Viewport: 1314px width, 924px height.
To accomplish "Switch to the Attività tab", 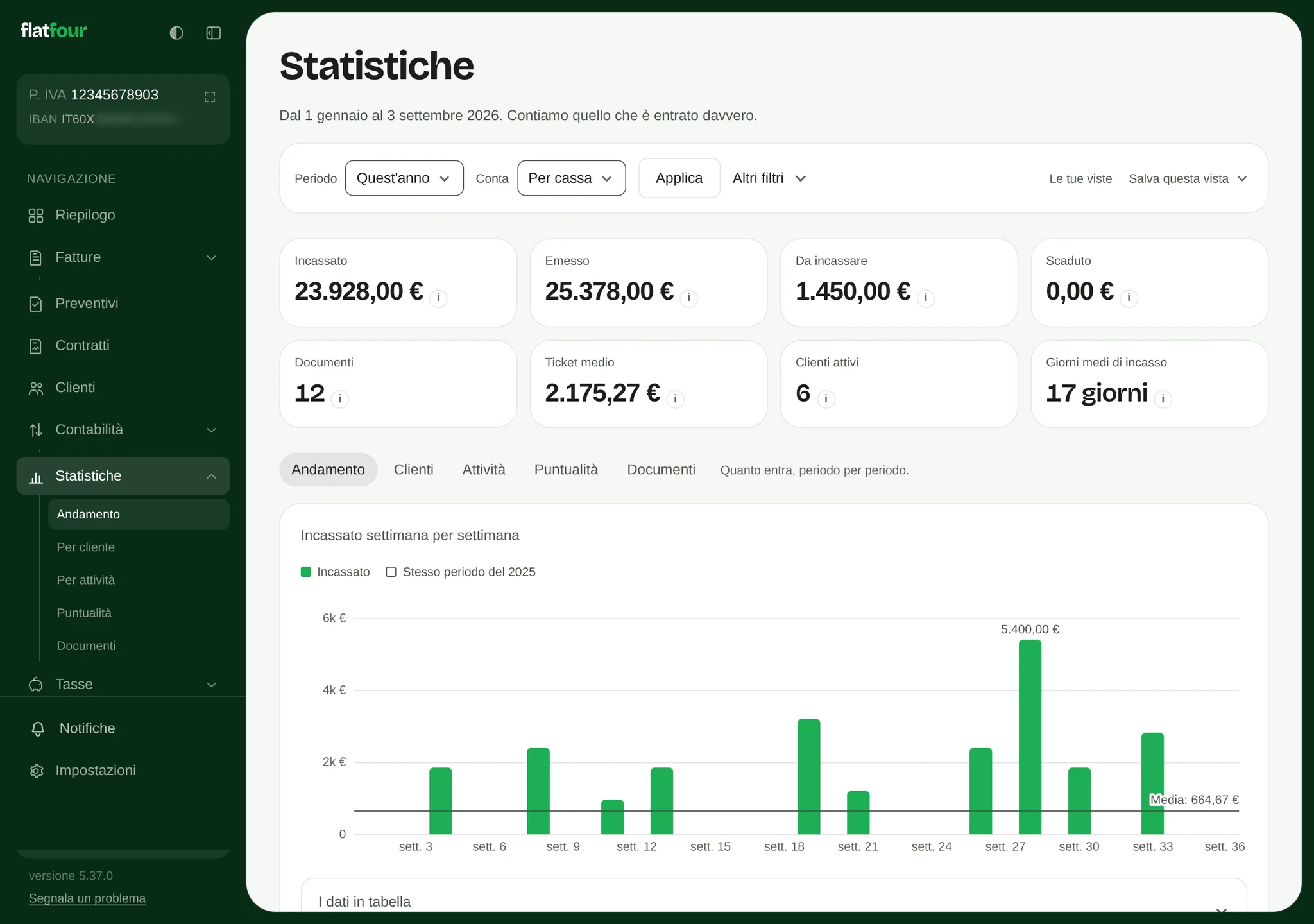I will tap(484, 470).
